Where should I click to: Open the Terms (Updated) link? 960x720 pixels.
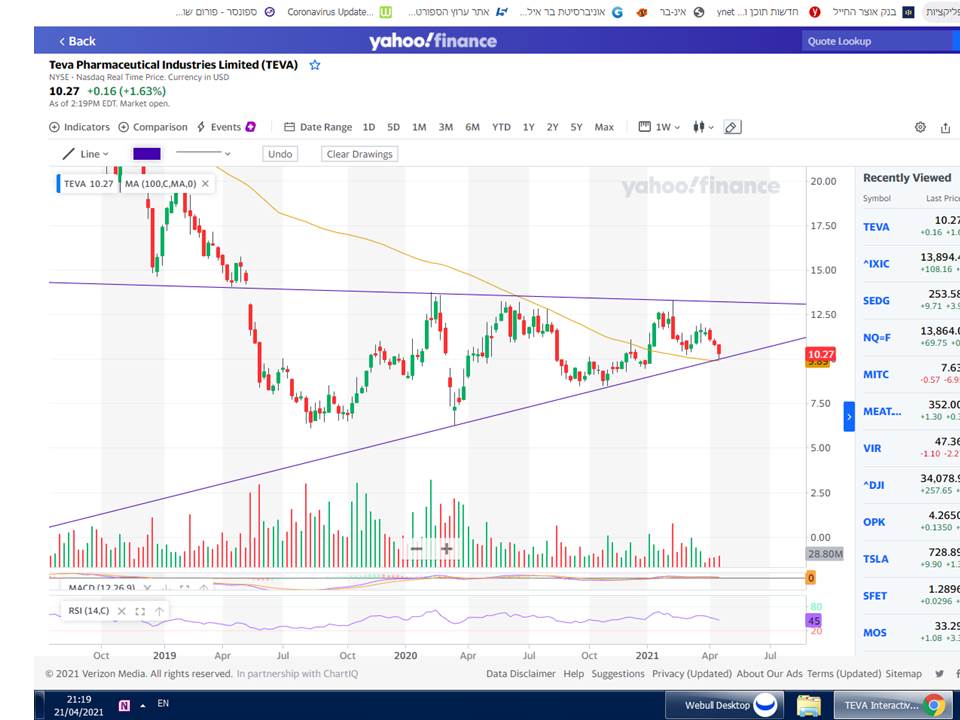[x=844, y=673]
